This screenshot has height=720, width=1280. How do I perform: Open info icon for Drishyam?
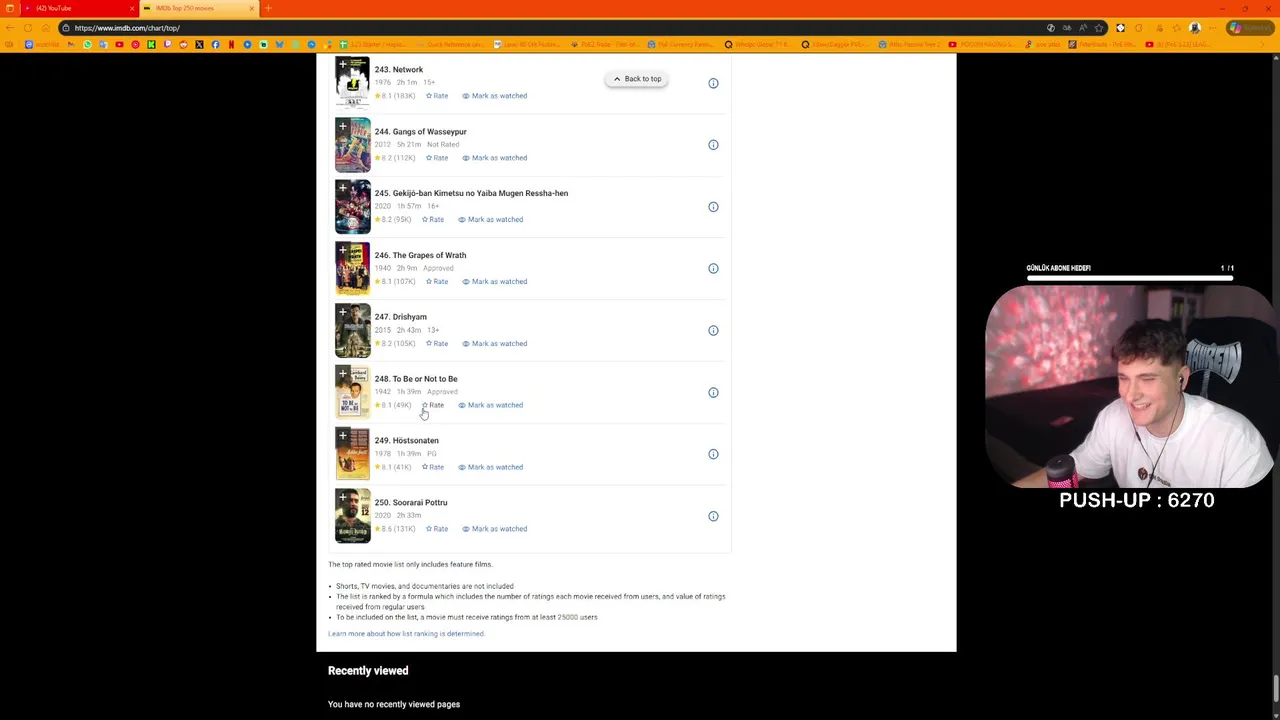pyautogui.click(x=713, y=330)
